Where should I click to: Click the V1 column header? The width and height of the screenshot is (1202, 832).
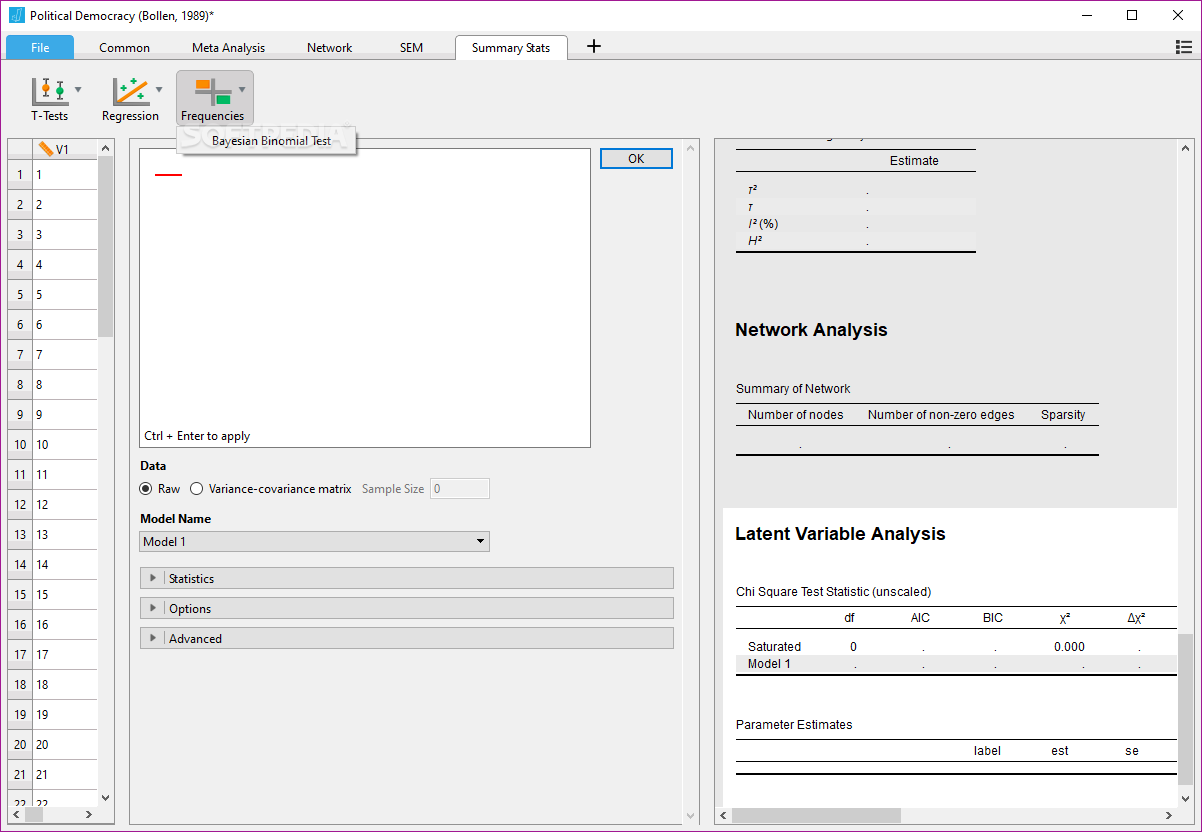click(66, 149)
